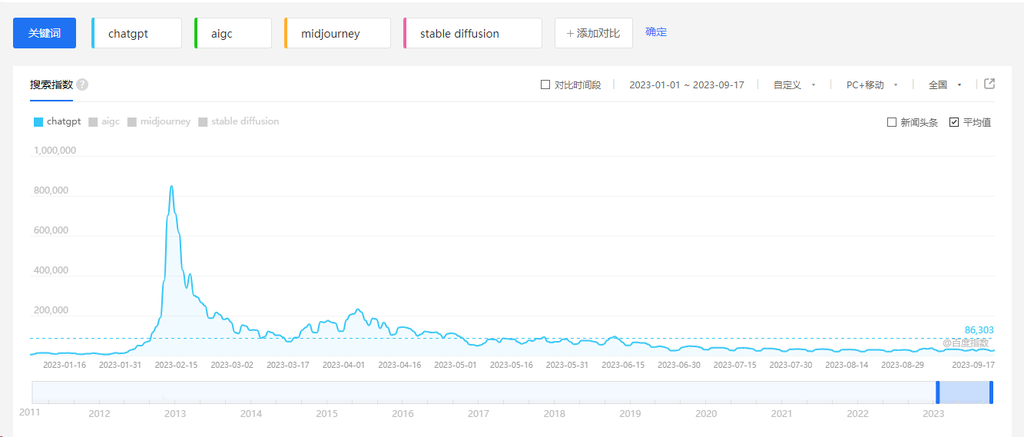Click the 2023-06-15 x-axis date label
Viewport: 1024px width, 437px height.
click(x=623, y=365)
